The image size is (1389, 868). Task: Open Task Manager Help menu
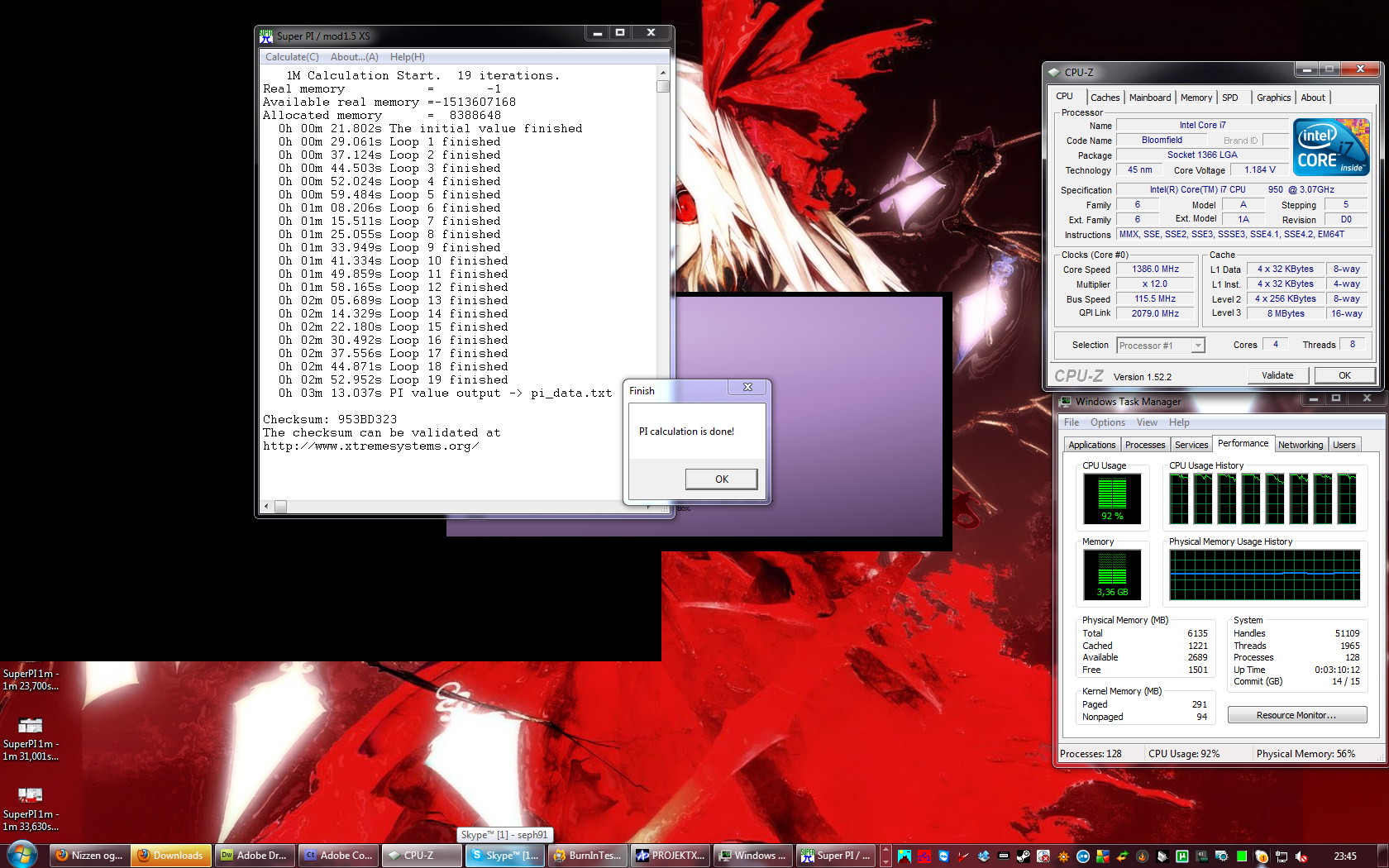[1179, 422]
